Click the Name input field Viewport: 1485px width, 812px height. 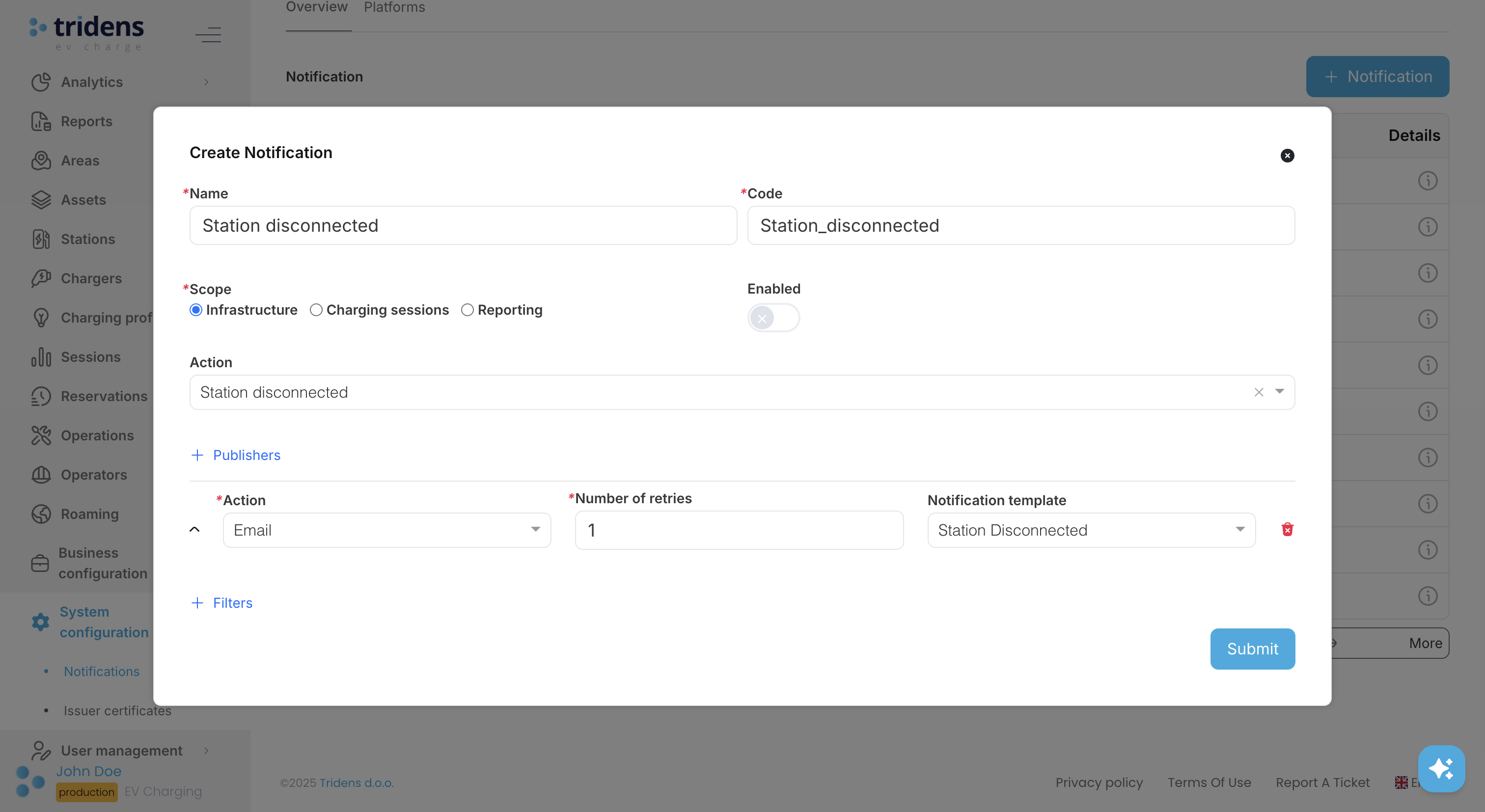(x=462, y=225)
